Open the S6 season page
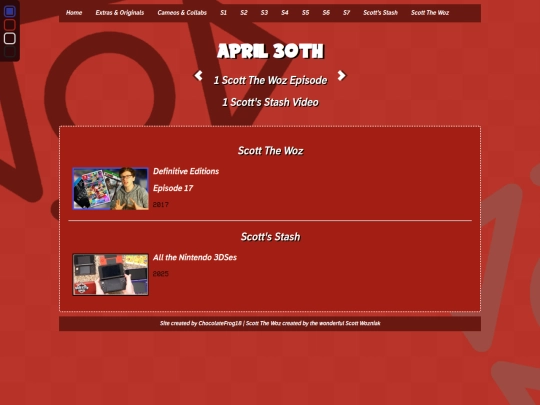 [x=326, y=13]
